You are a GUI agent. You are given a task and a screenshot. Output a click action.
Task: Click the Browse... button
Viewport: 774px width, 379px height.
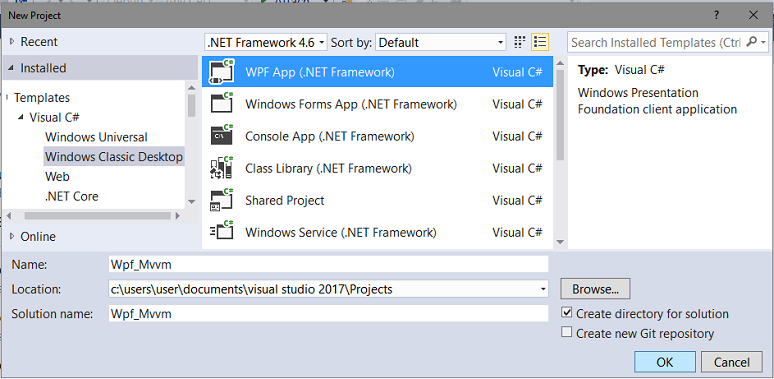tap(595, 289)
